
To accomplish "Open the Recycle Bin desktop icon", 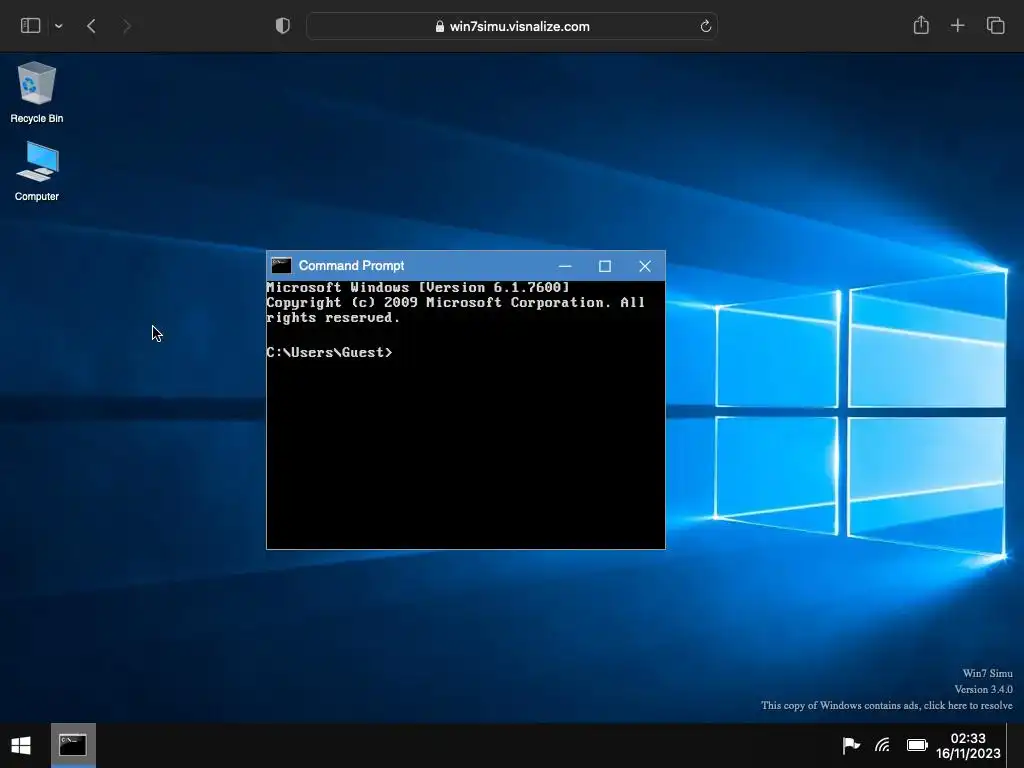I will (x=37, y=92).
